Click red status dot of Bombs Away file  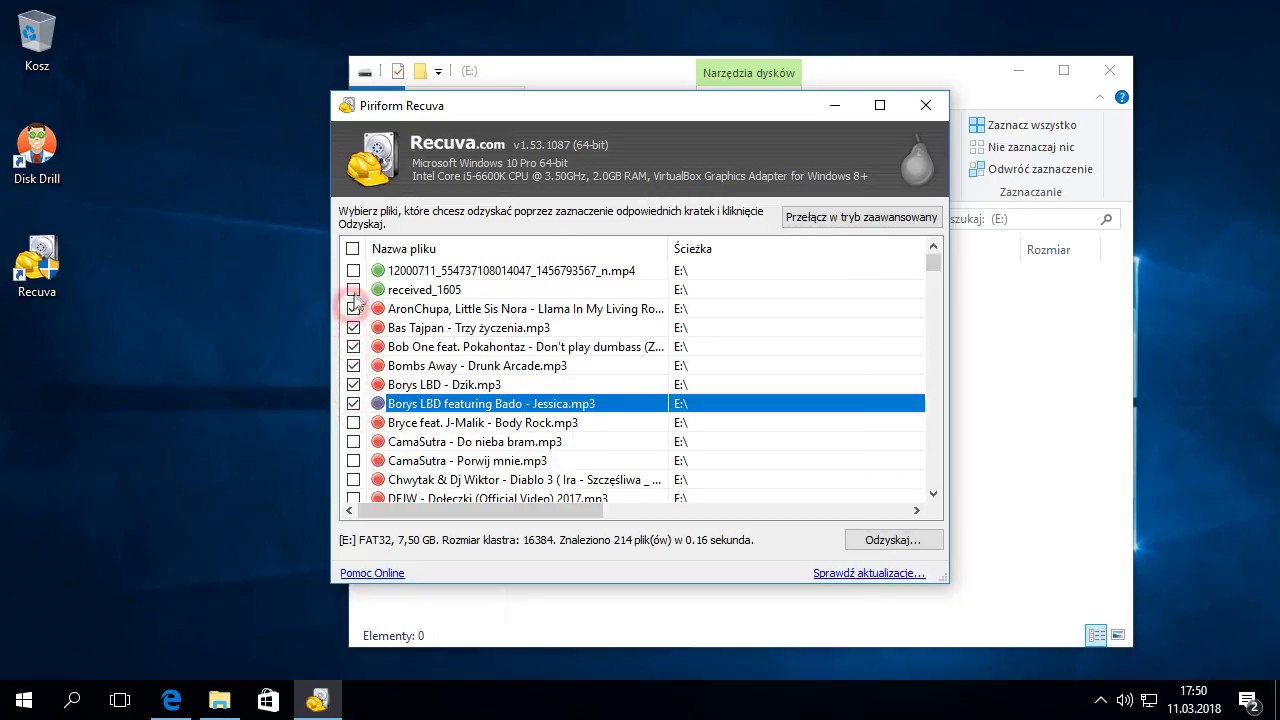[x=378, y=366]
